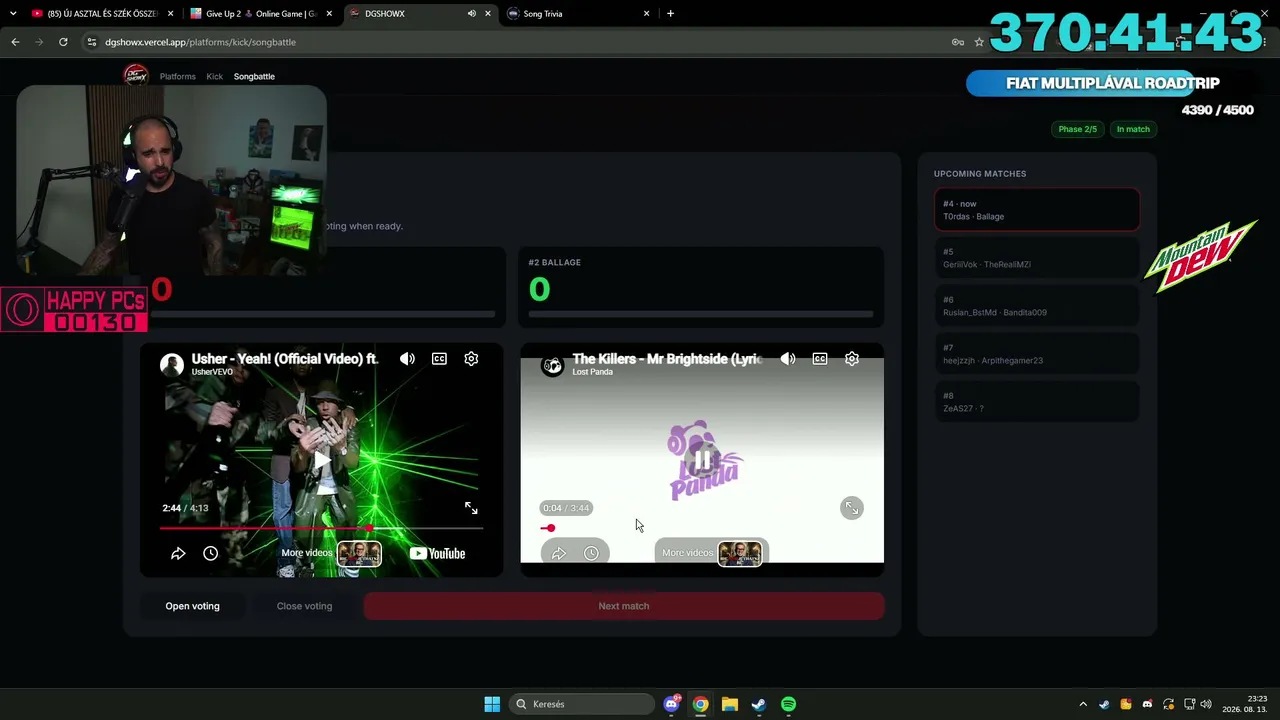Close the Song Trivia tab
The width and height of the screenshot is (1280, 720).
pyautogui.click(x=646, y=14)
